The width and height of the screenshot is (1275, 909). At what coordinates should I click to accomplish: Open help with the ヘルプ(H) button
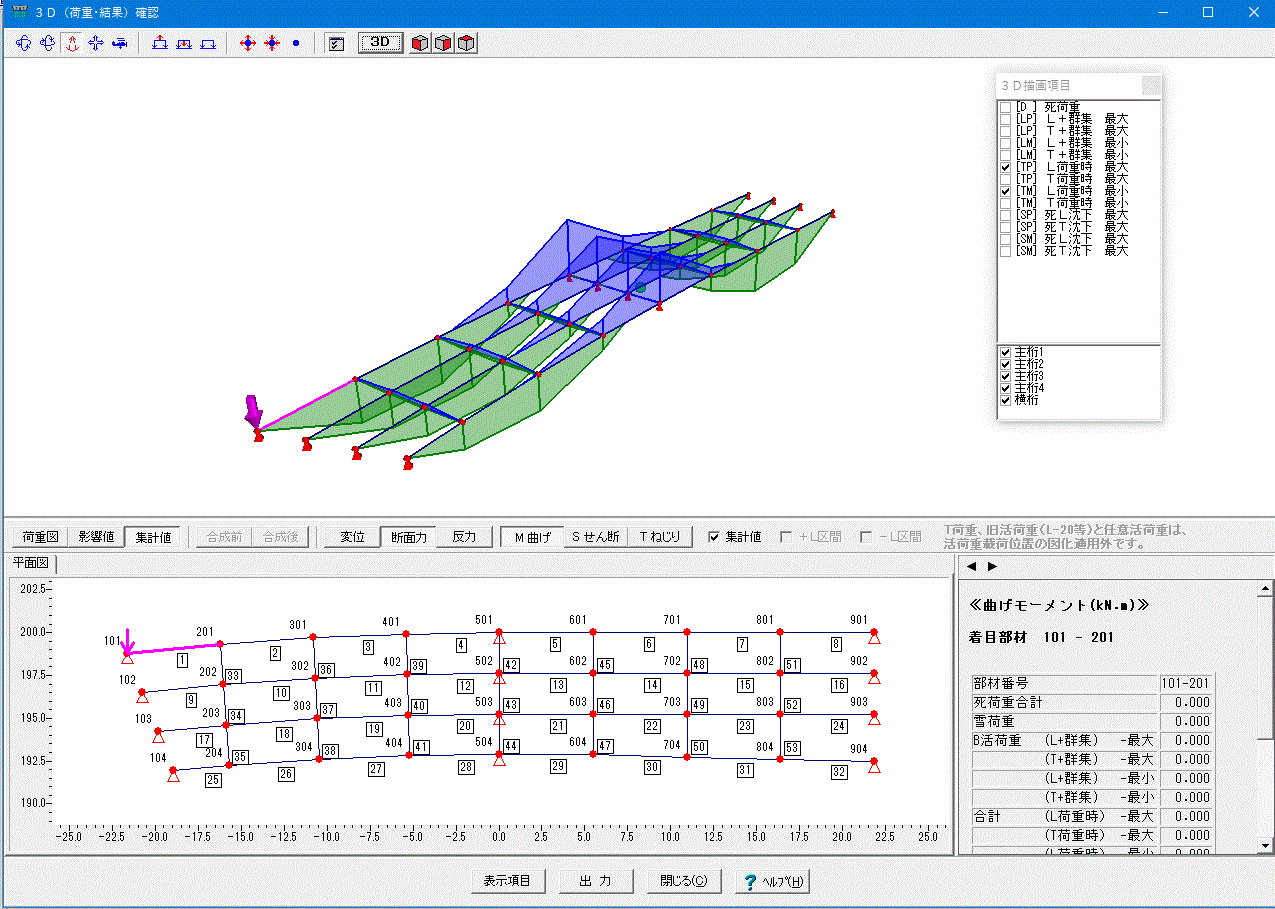772,881
